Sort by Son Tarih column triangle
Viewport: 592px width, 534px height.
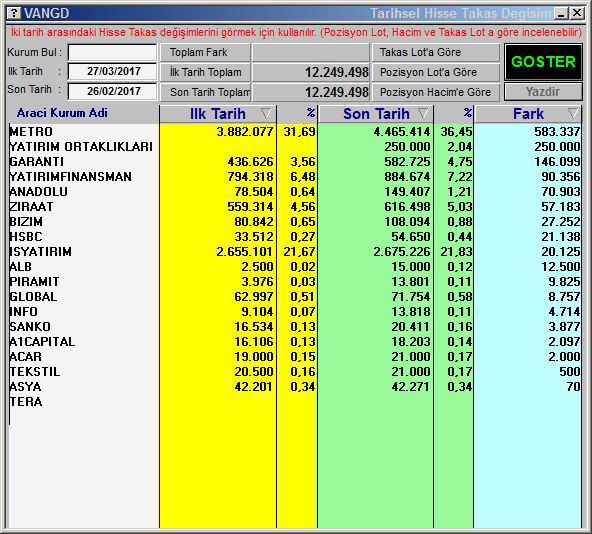[423, 113]
